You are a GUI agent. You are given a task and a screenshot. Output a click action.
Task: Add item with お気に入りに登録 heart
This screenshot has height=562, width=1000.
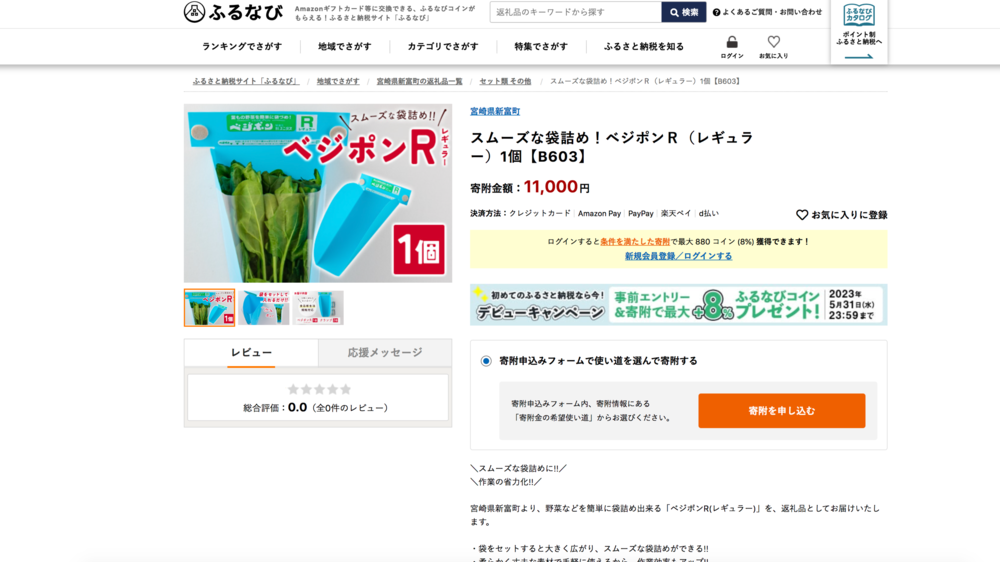pos(802,215)
